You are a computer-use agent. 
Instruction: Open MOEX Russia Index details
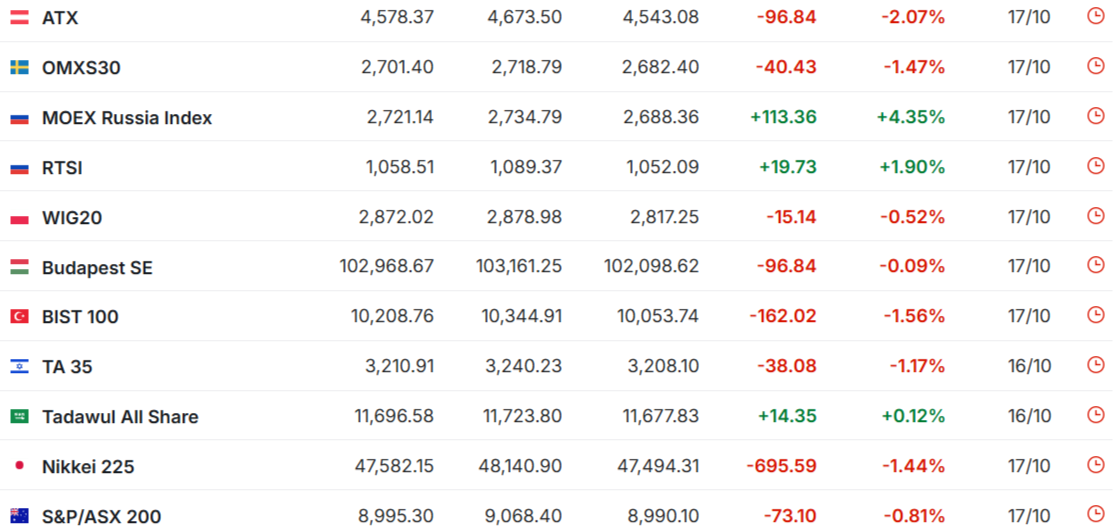[x=127, y=117]
